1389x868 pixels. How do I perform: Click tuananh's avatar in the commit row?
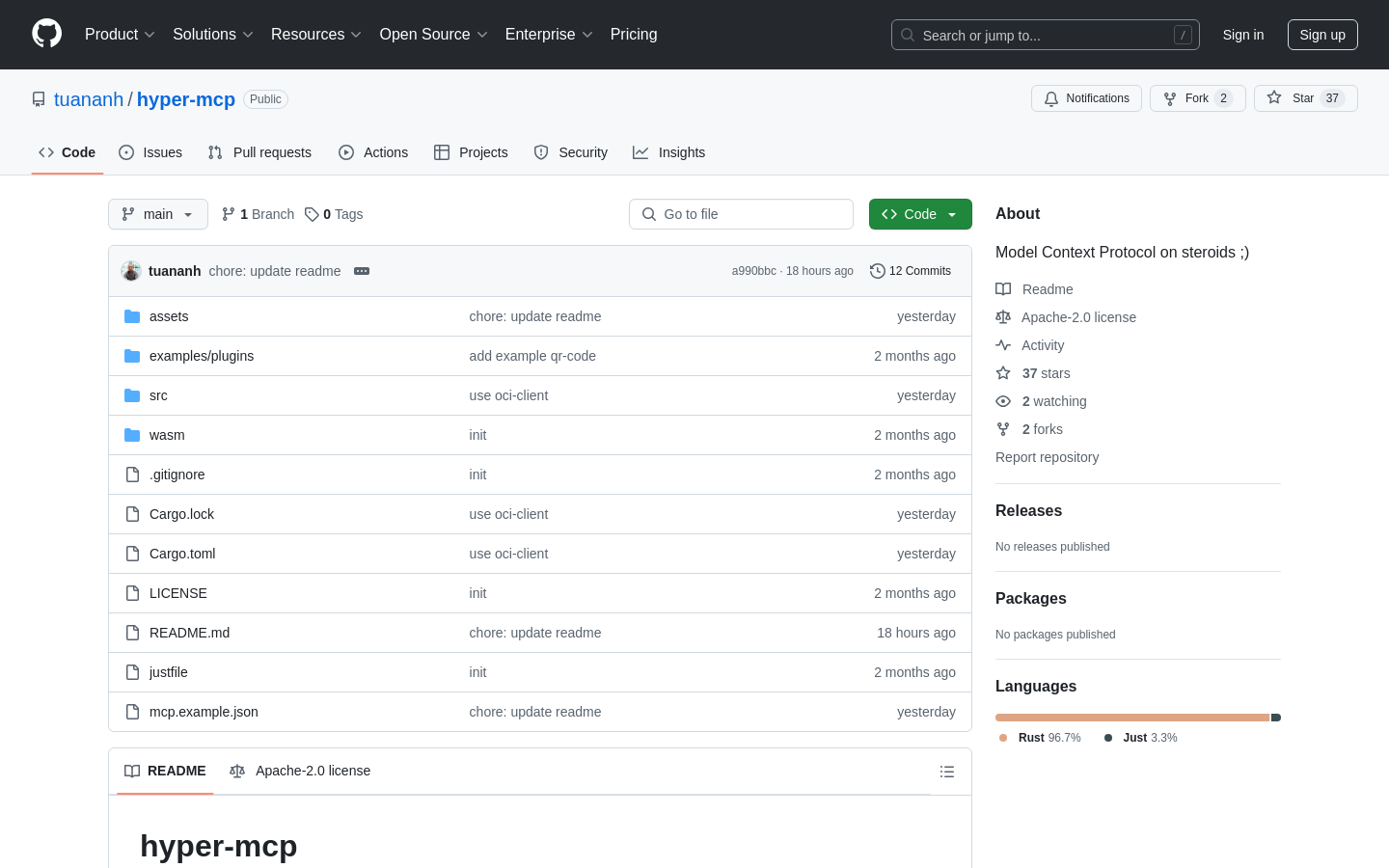pyautogui.click(x=131, y=271)
